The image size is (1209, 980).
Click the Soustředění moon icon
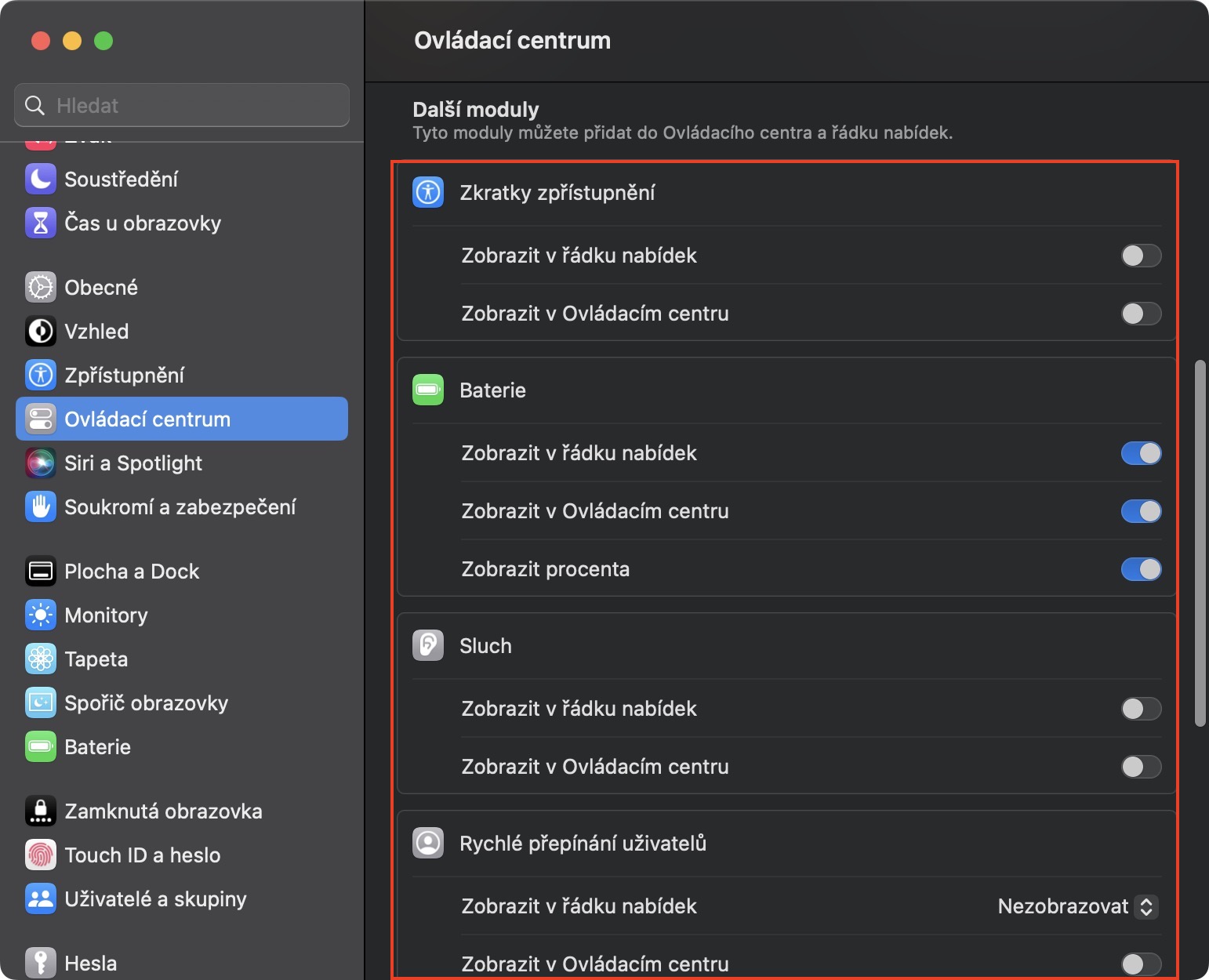click(x=40, y=179)
